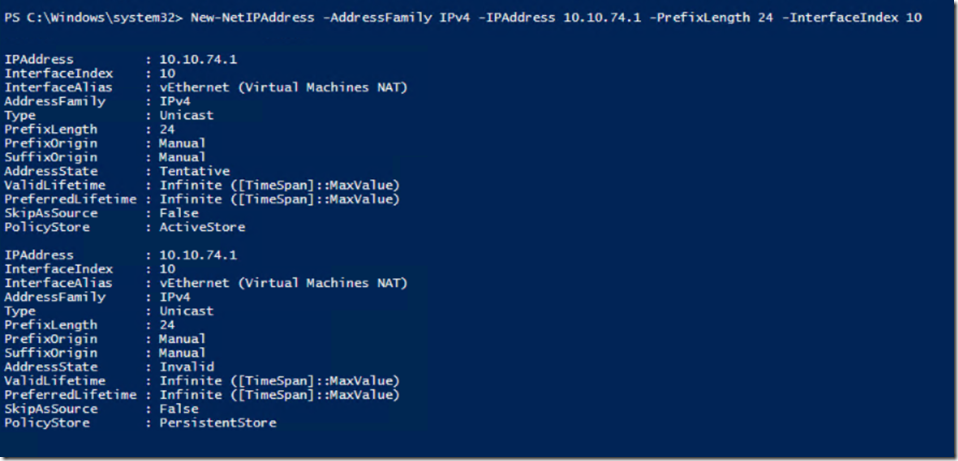Click the first Unicast Type value
The height and width of the screenshot is (461, 958).
186,115
